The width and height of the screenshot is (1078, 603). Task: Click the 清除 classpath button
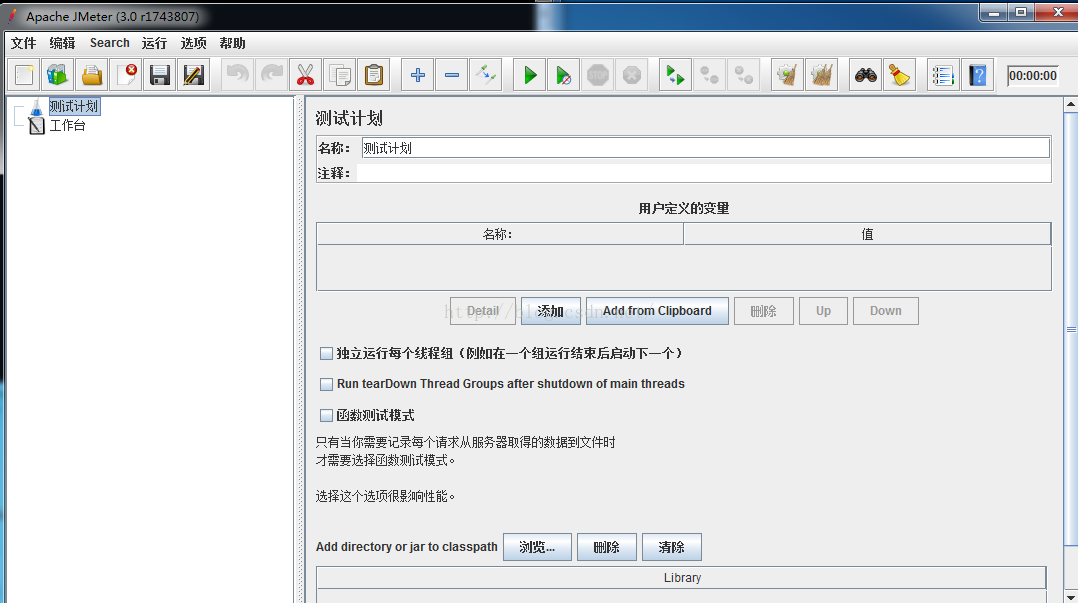672,547
